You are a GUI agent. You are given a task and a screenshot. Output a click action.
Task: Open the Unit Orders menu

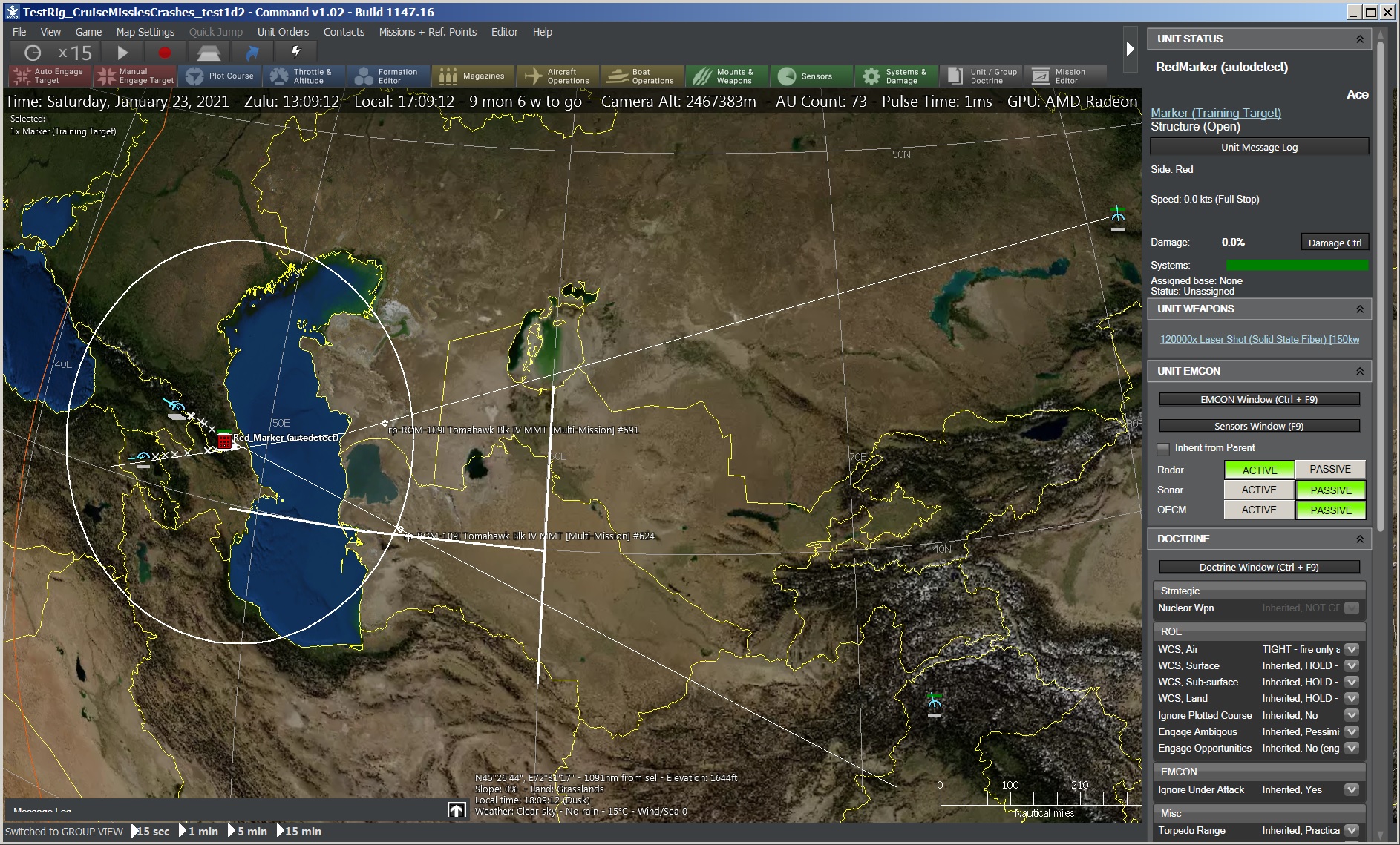pyautogui.click(x=283, y=32)
